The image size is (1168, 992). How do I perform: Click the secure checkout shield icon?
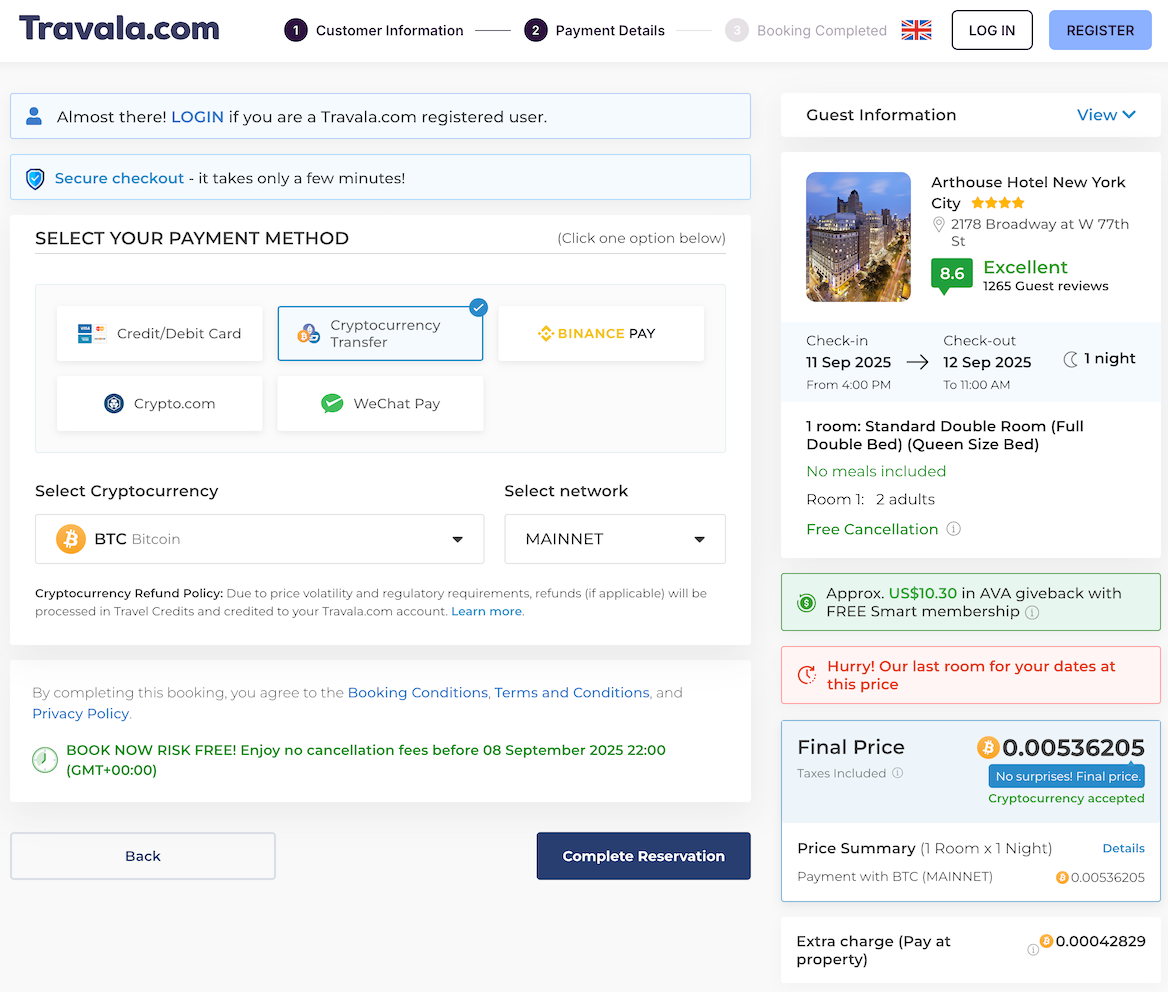[35, 179]
